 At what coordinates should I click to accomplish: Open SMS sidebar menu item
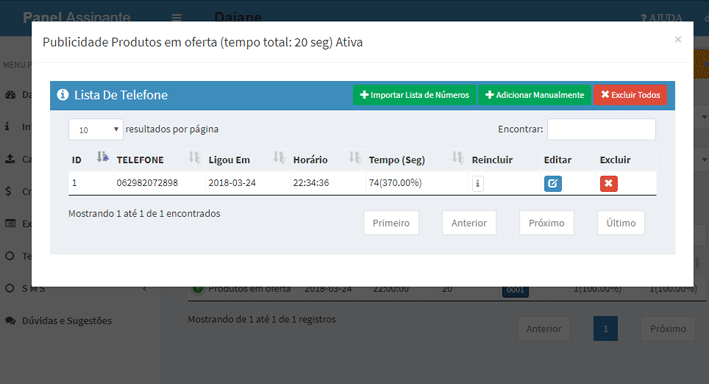pos(33,289)
